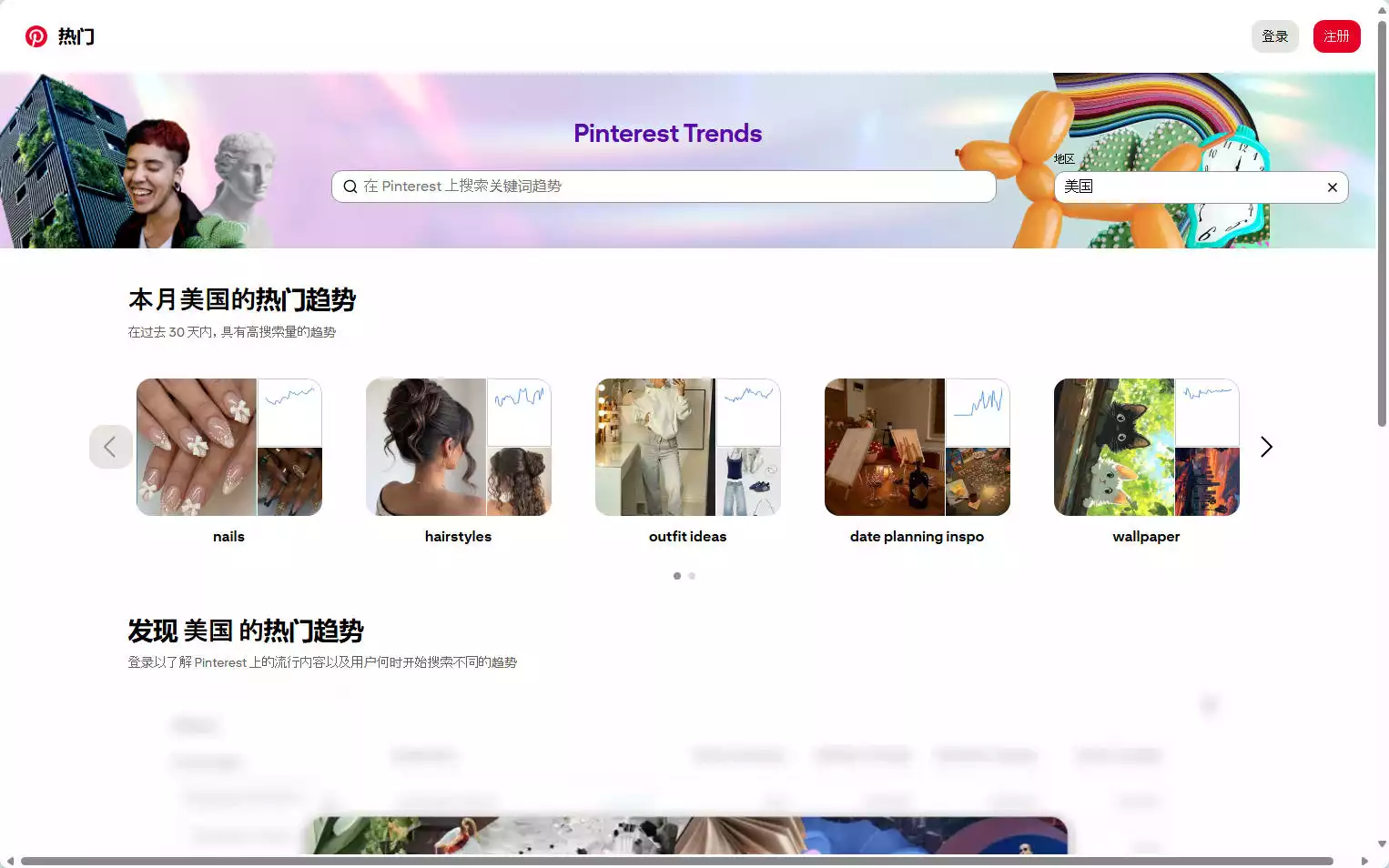The width and height of the screenshot is (1389, 868).
Task: Select the first carousel page dot
Action: coord(677,576)
